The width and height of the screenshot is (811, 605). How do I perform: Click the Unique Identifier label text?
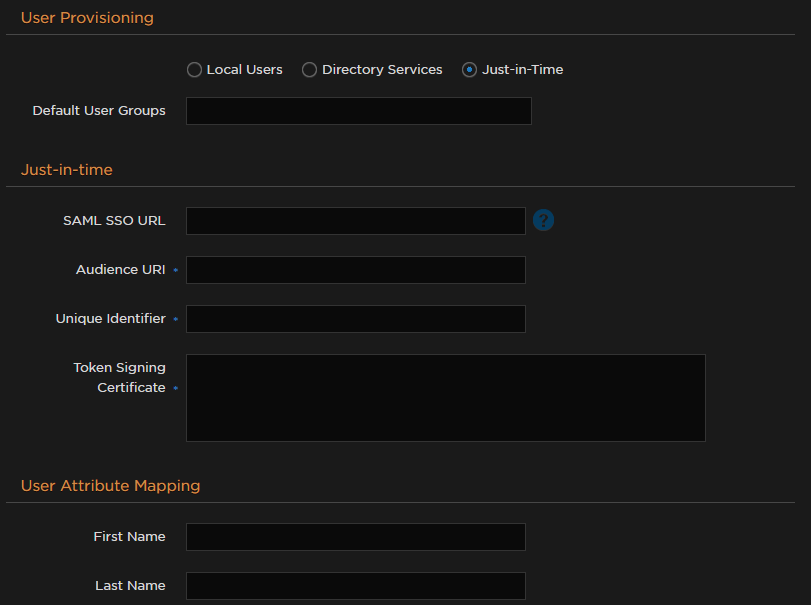(x=110, y=319)
